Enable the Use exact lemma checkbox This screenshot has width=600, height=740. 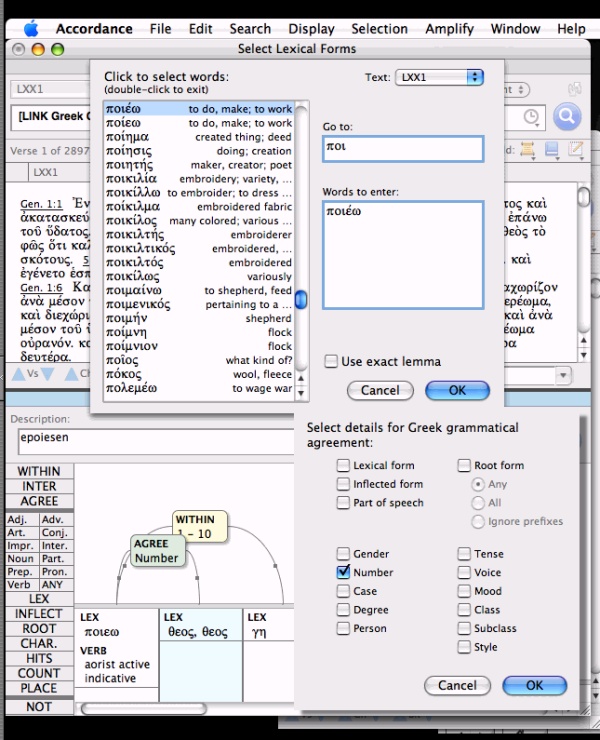tap(331, 362)
